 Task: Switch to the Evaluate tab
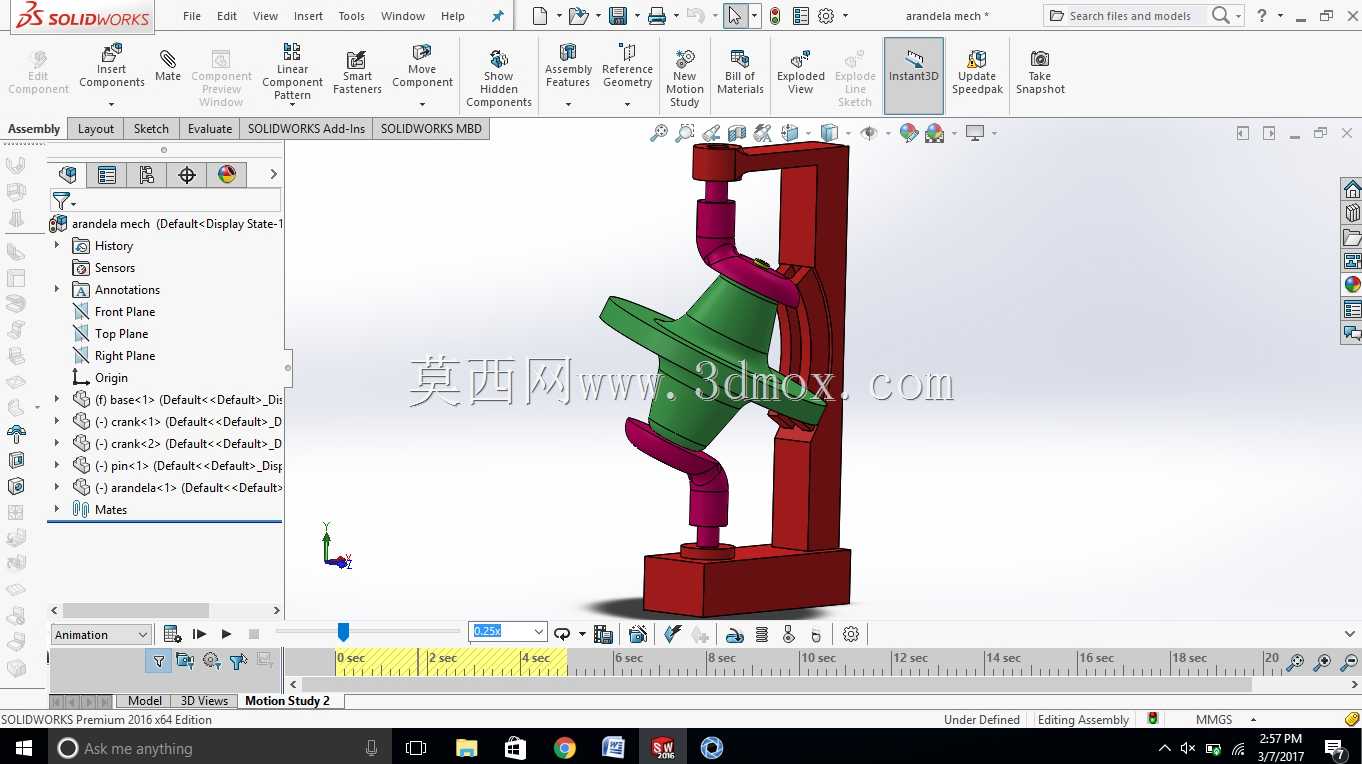click(x=210, y=128)
